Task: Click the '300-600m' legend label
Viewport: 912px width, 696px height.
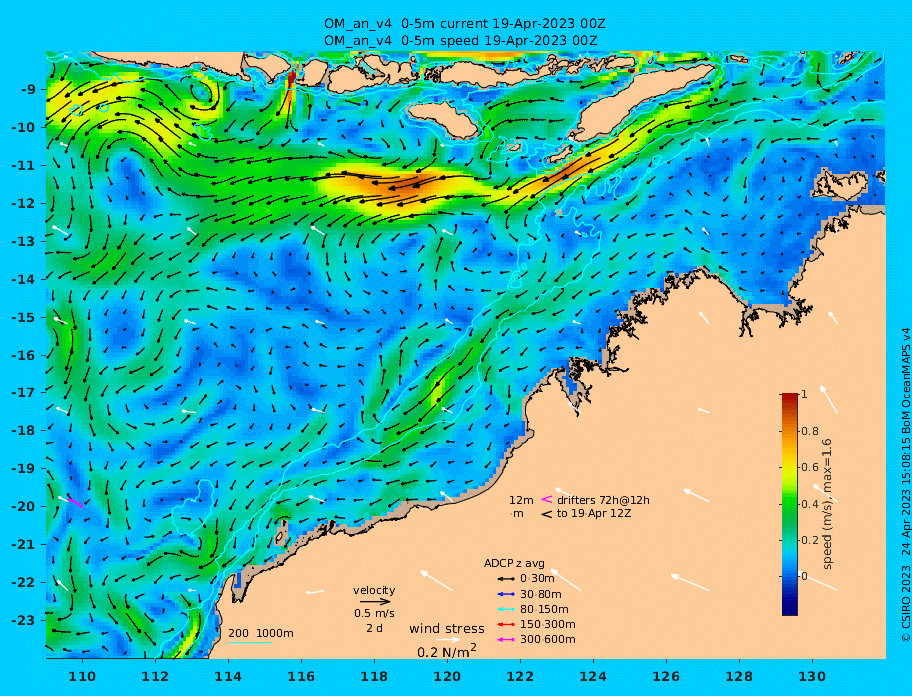Action: (548, 640)
